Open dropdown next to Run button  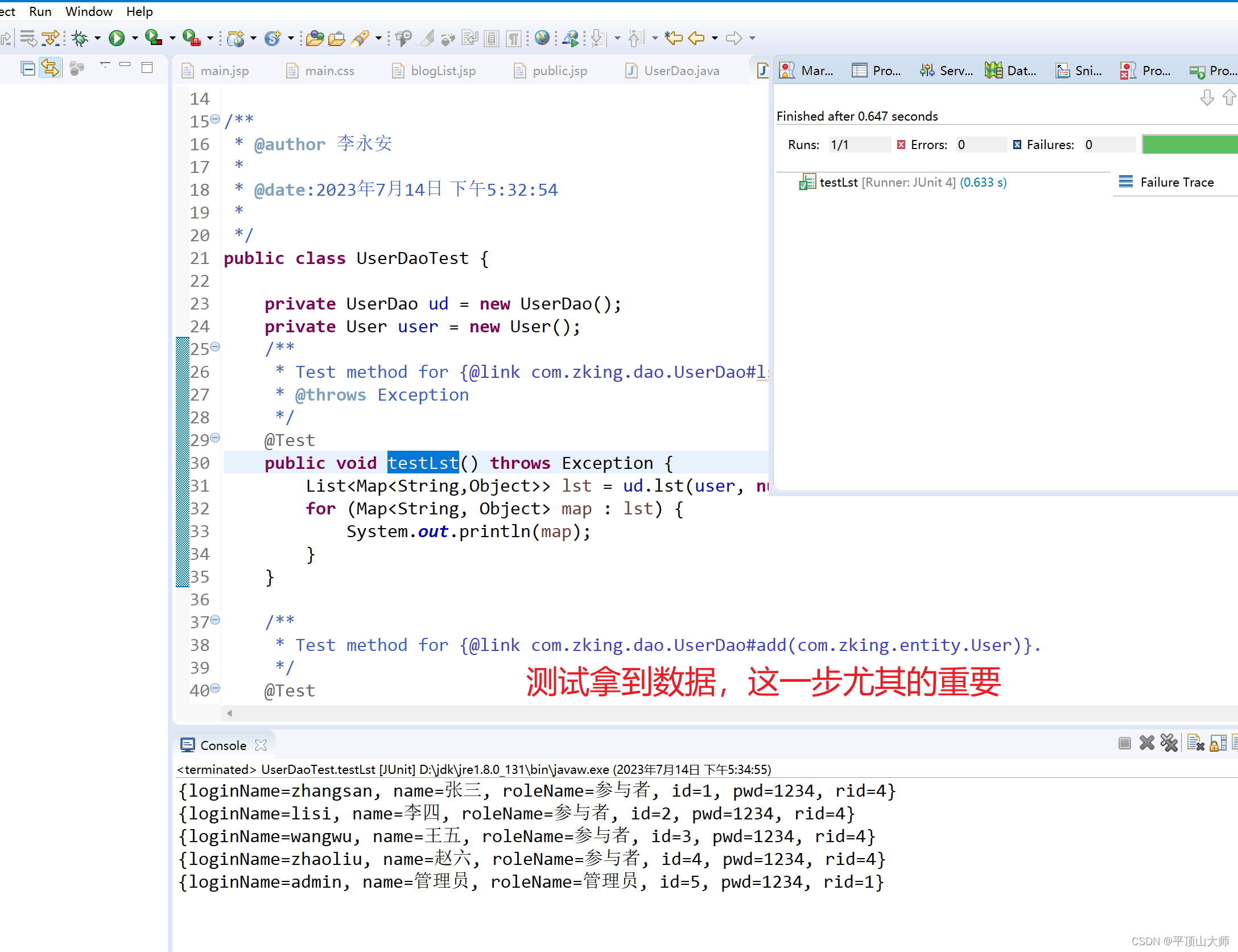pos(135,39)
